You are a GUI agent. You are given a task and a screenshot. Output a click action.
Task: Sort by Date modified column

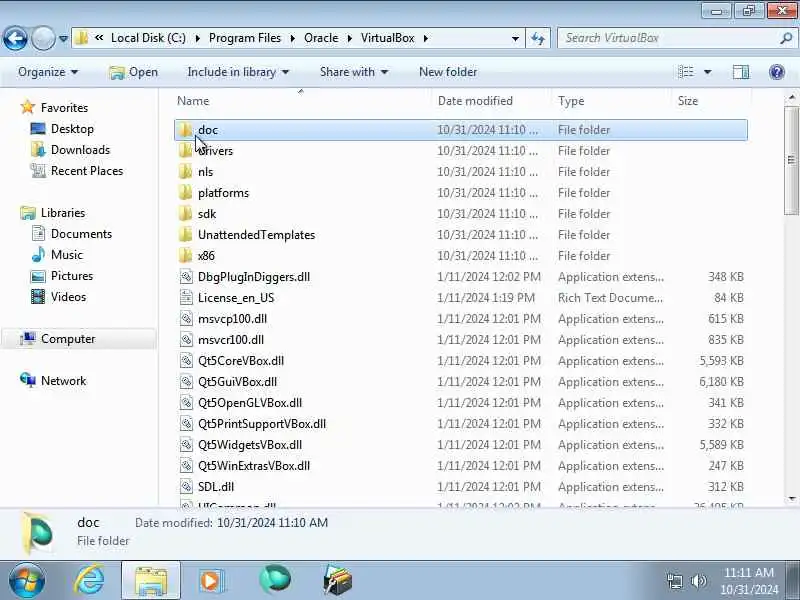tap(492, 101)
